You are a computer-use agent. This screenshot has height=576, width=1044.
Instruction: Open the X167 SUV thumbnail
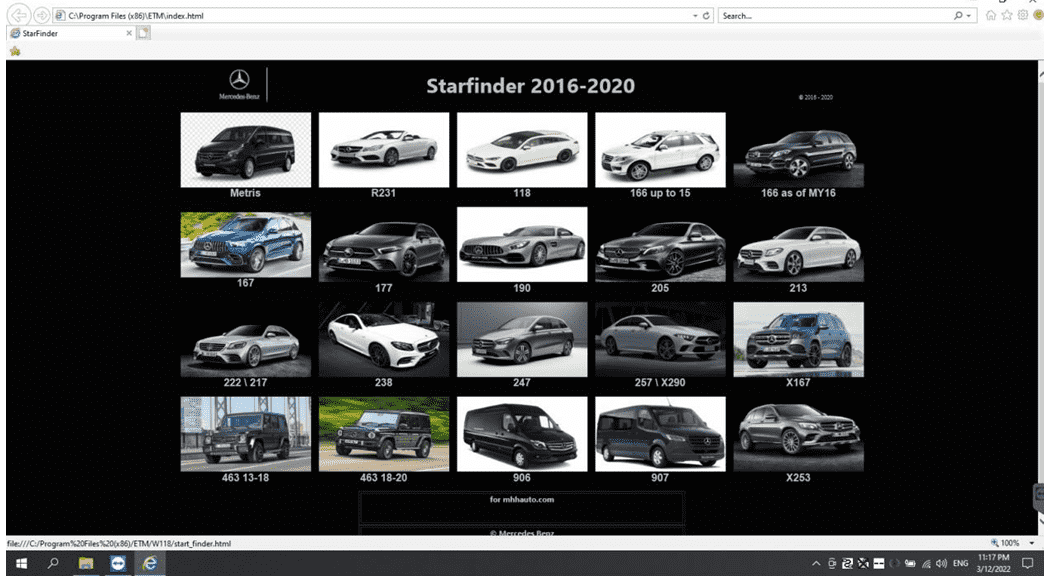click(x=798, y=340)
